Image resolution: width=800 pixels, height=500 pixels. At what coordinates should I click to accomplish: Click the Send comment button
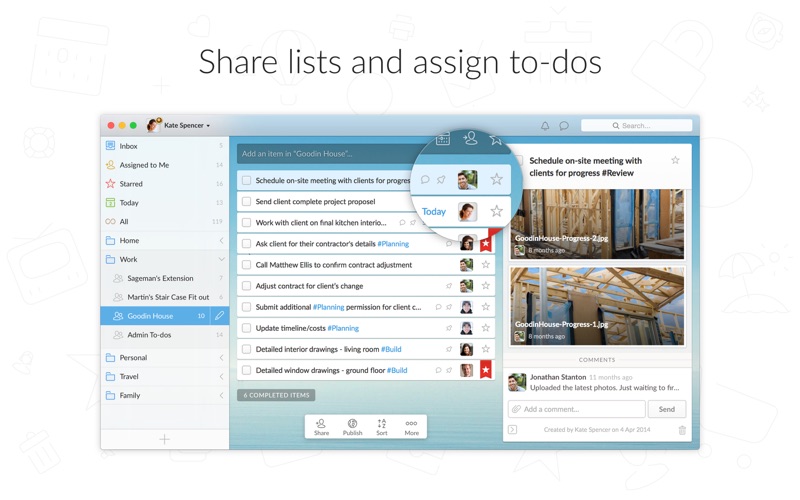(x=666, y=409)
